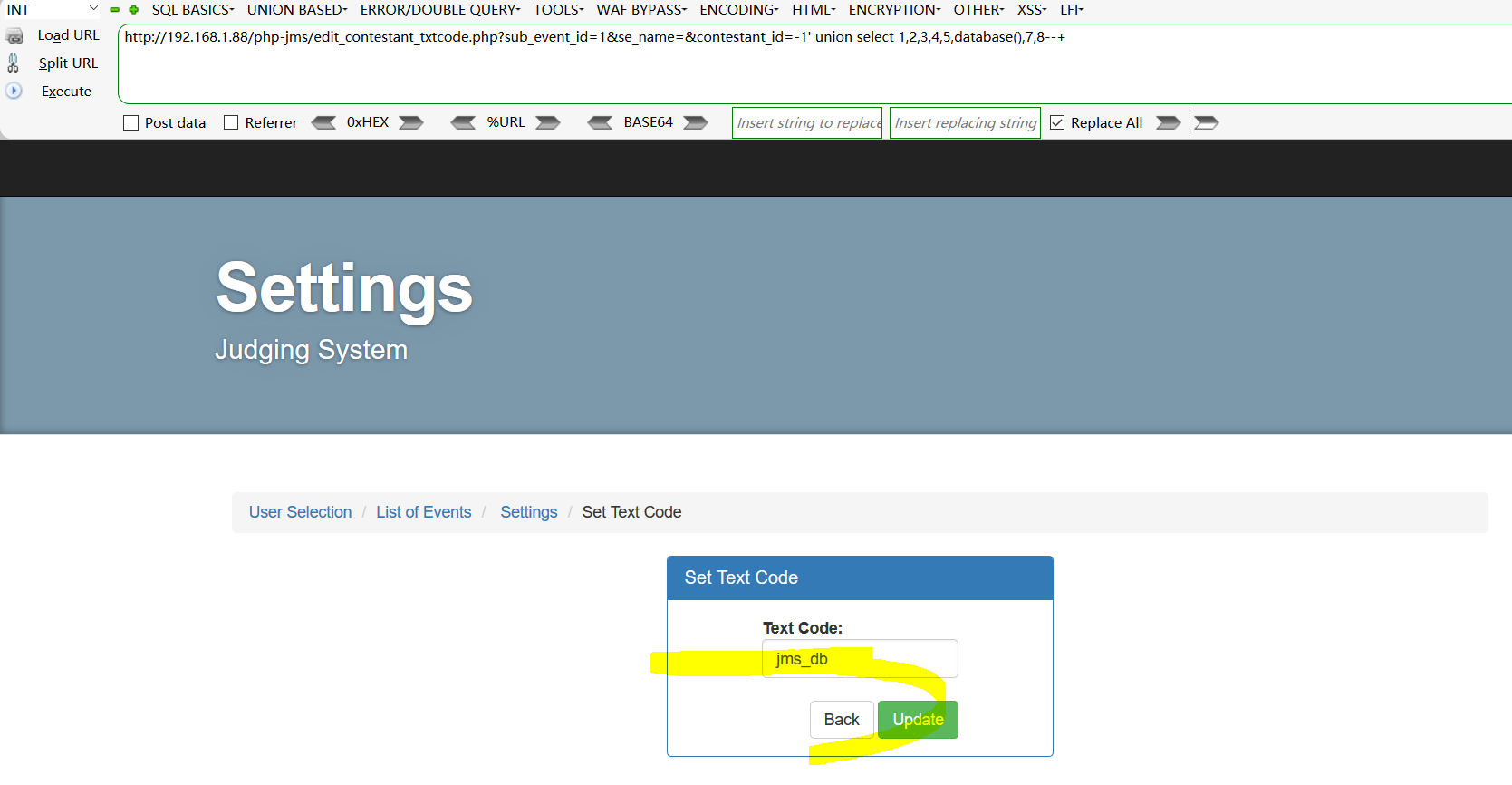Open the ENCRYPTION menu

click(894, 9)
